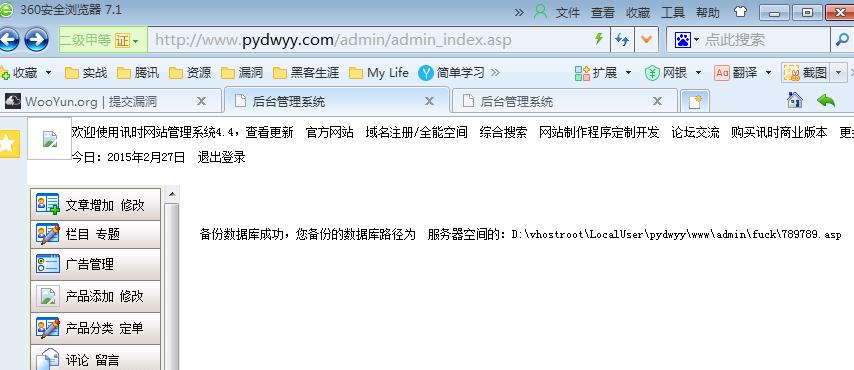This screenshot has height=370, width=854.
Task: Open the My Life bookmark folder
Action: tap(379, 72)
